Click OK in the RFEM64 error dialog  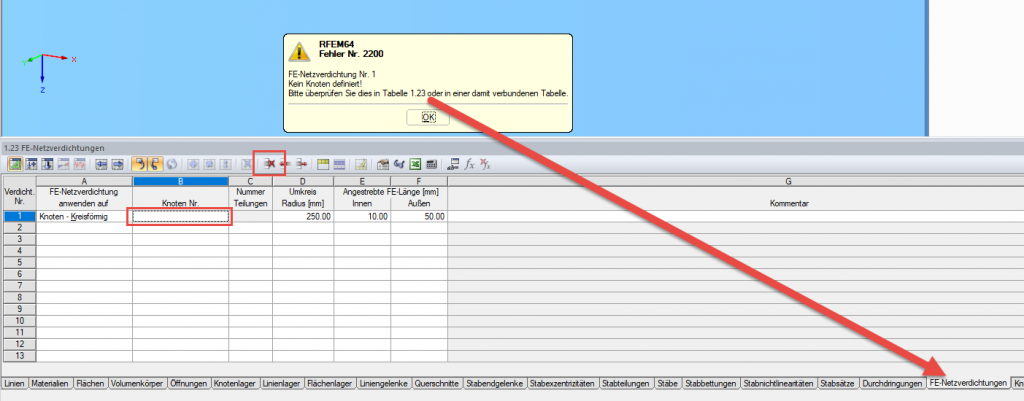point(428,117)
